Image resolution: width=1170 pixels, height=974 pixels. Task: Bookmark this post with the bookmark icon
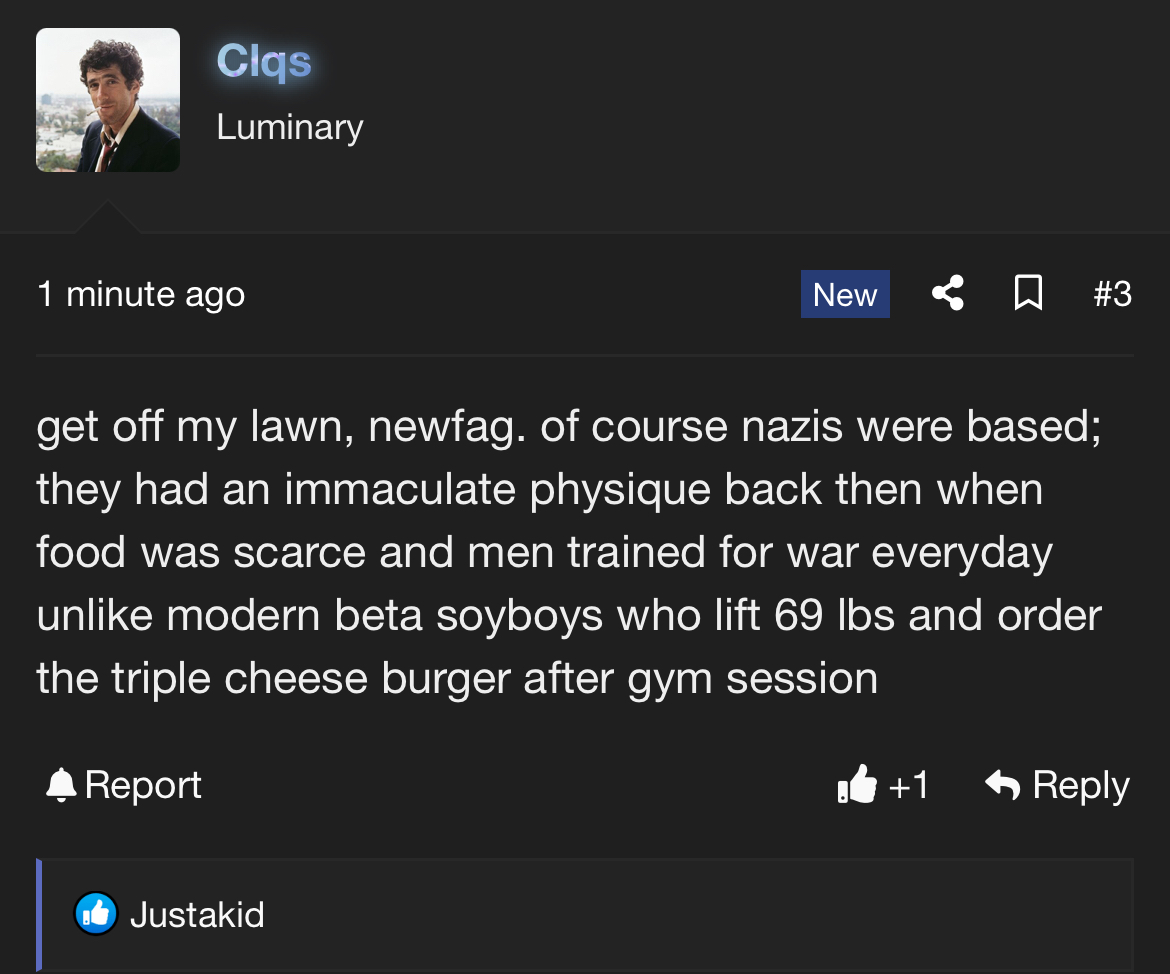(x=1028, y=293)
